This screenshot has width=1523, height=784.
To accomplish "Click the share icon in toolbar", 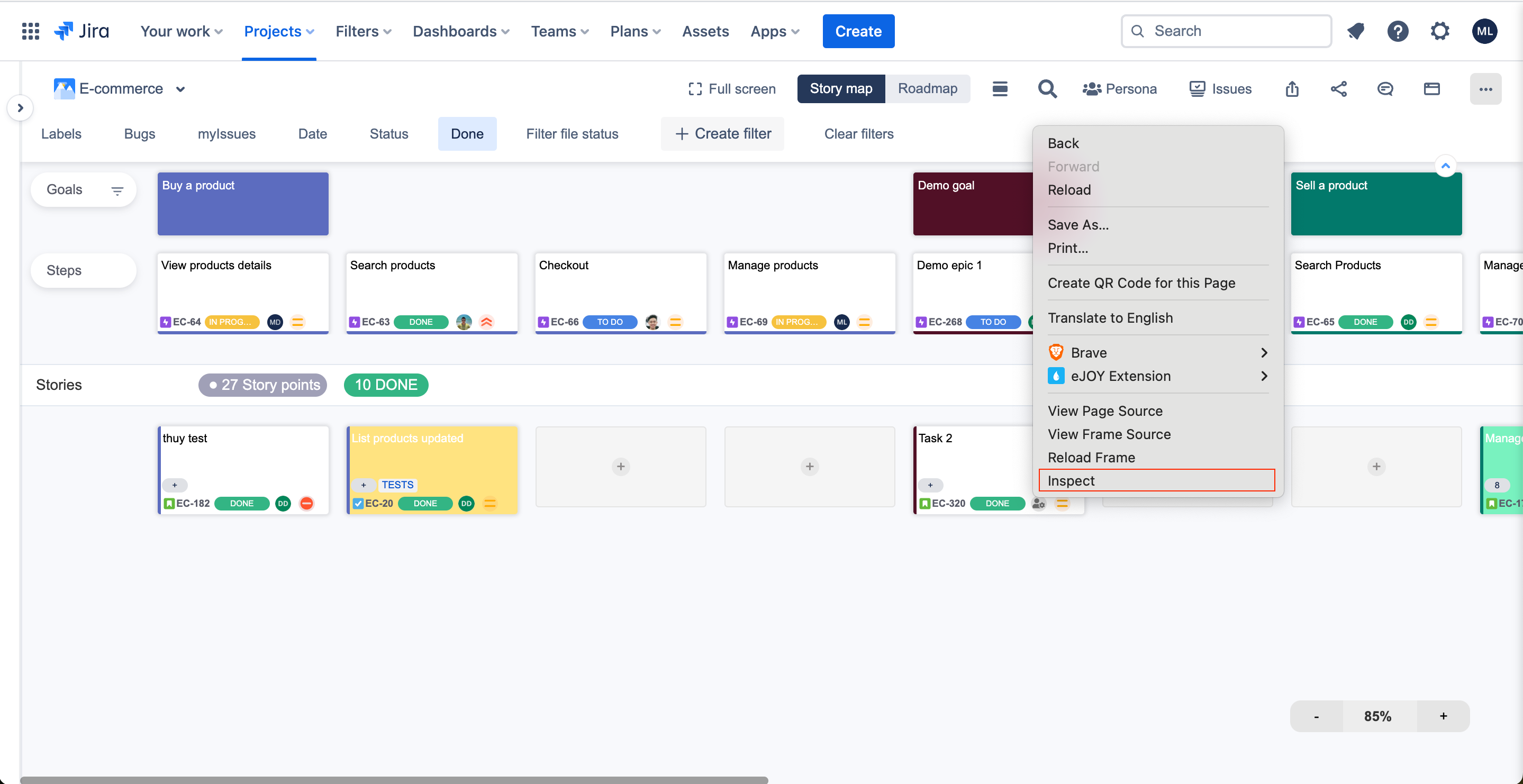I will coord(1338,89).
